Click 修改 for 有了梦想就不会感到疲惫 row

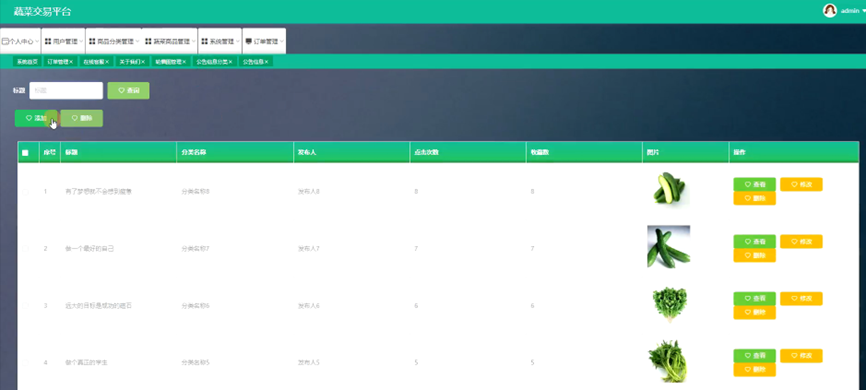[x=801, y=185]
